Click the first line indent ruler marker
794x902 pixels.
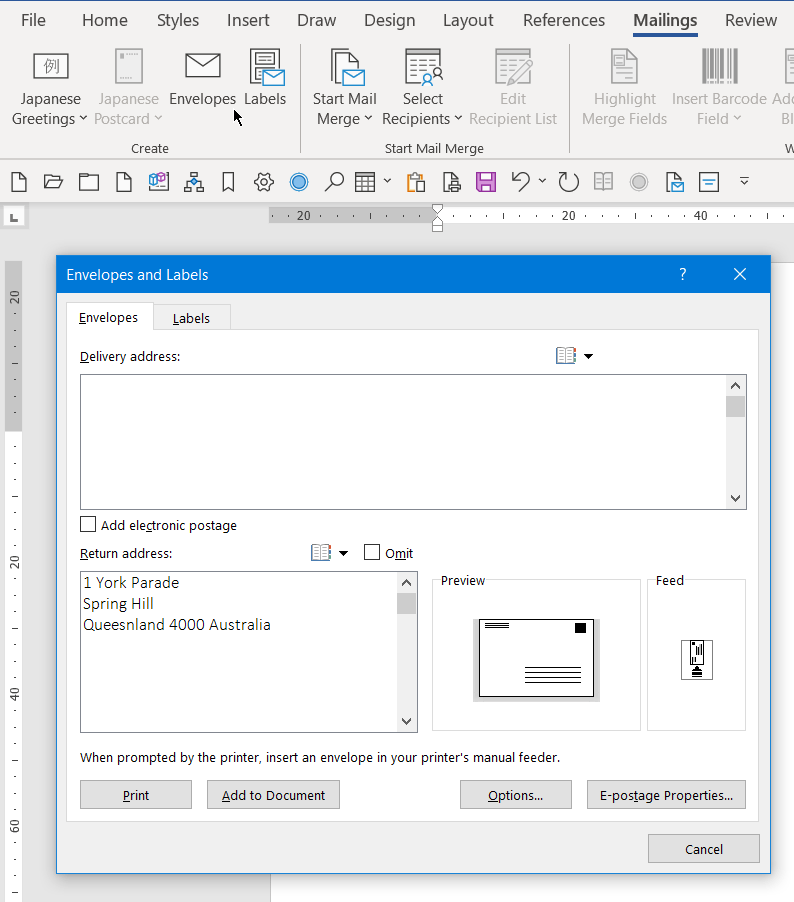437,209
